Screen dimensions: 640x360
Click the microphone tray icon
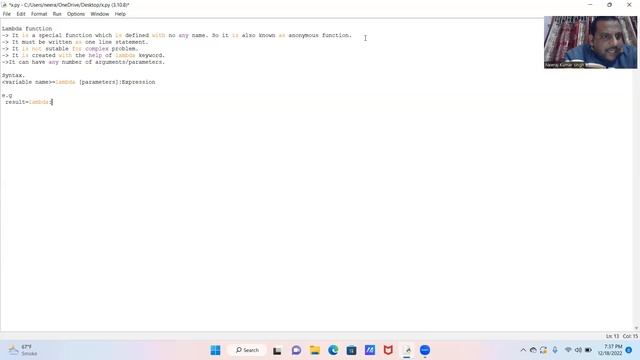555,350
